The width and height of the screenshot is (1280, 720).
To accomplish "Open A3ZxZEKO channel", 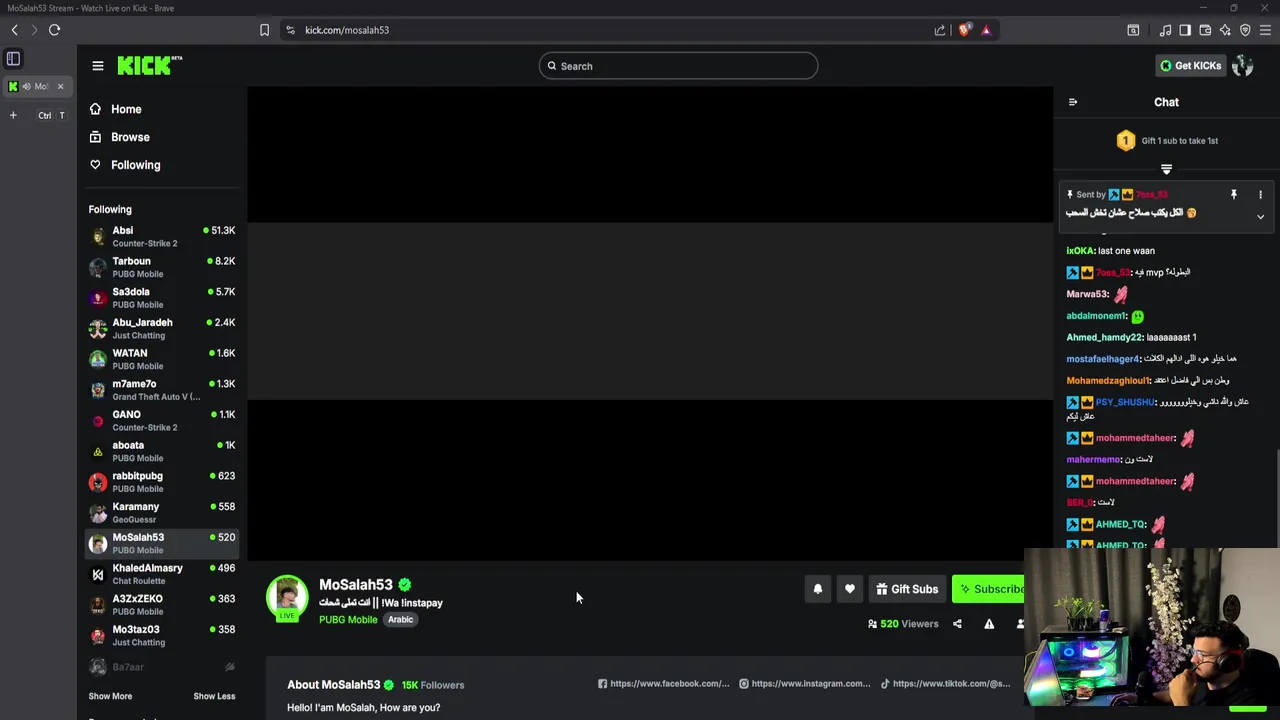I will 162,604.
